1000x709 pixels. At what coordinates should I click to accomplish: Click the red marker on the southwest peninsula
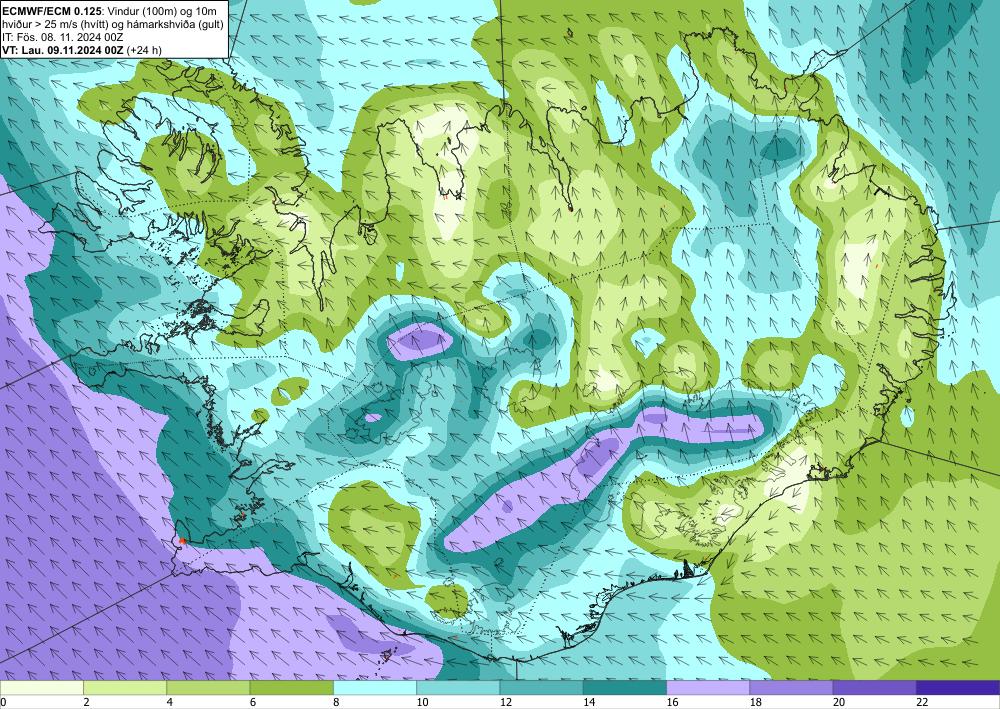point(182,541)
